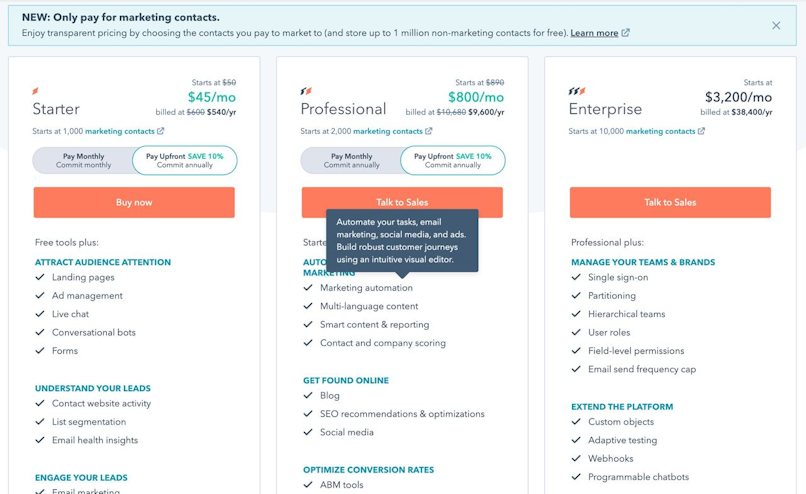Switch Professional plan to Pay Monthly
This screenshot has height=494, width=806.
click(352, 160)
